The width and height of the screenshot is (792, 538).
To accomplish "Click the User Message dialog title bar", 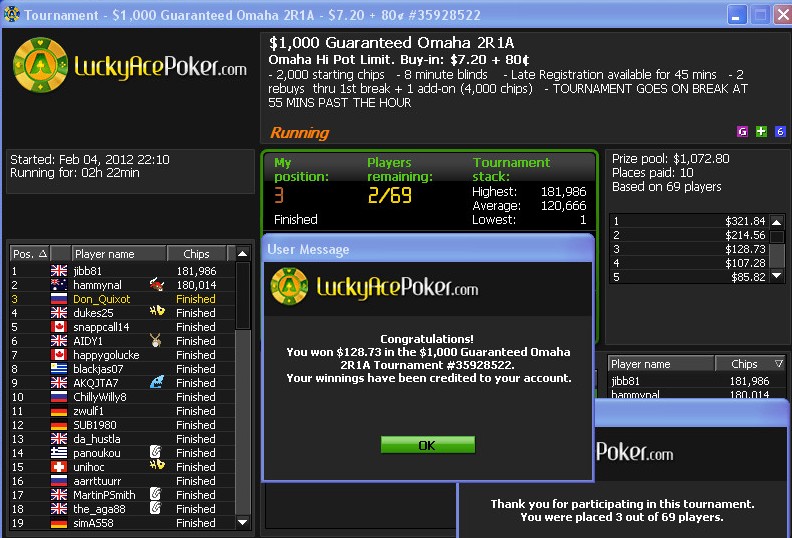I will coord(428,249).
